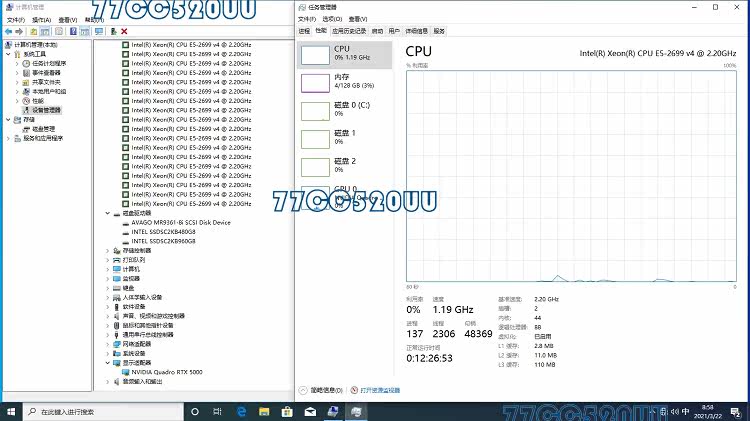Select the 磁盘 1 performance item
750x421 pixels.
click(345, 139)
